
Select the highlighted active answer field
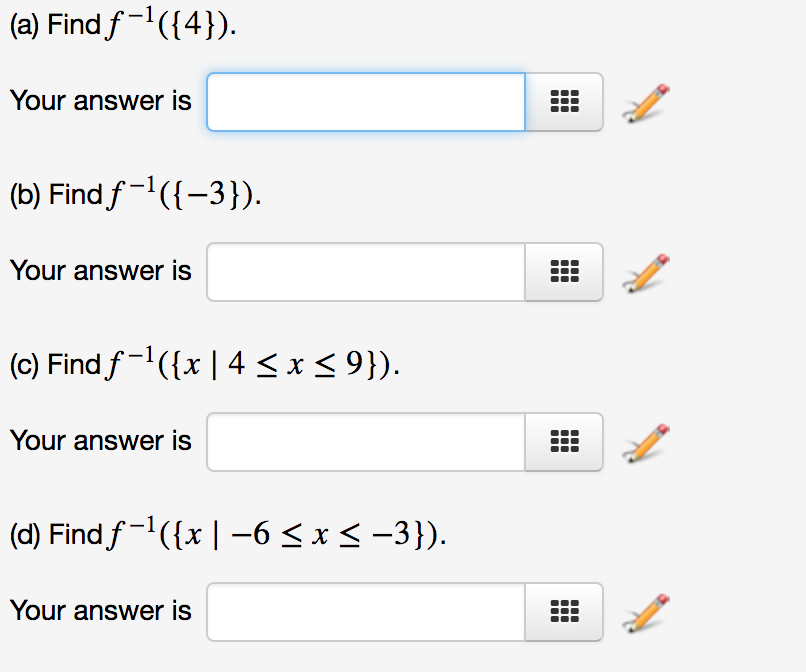click(365, 101)
